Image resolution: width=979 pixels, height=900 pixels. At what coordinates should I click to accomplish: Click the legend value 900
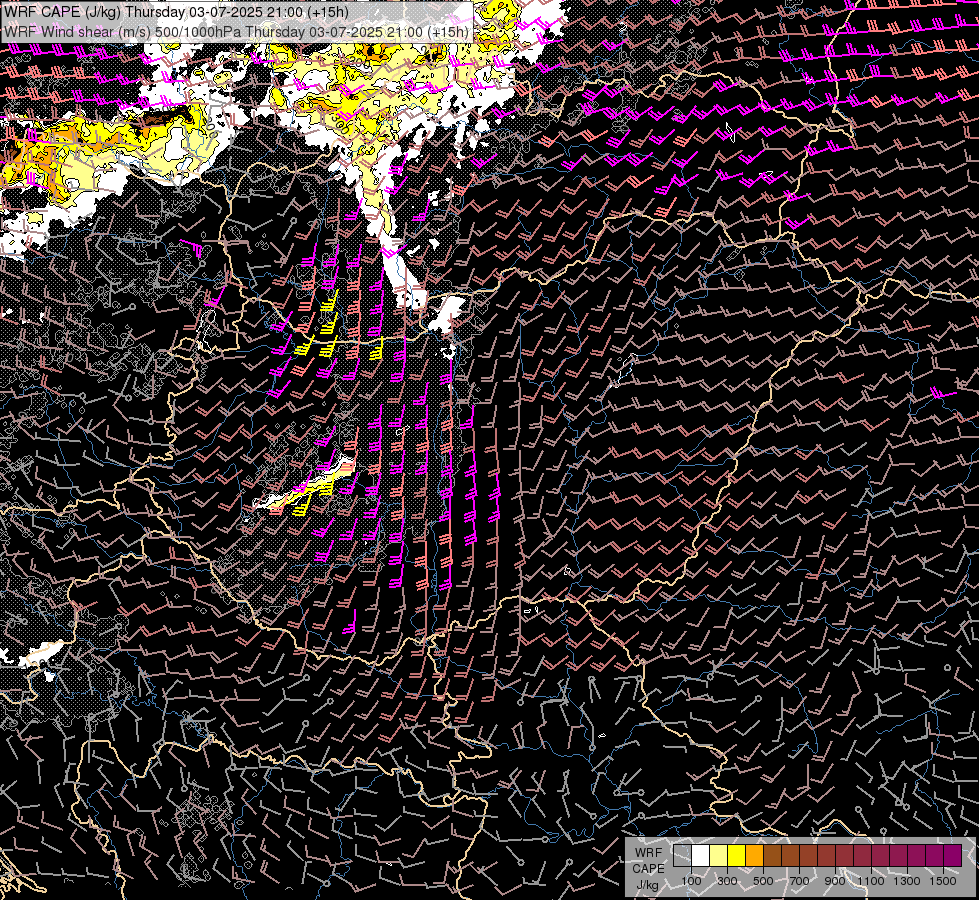[835, 881]
